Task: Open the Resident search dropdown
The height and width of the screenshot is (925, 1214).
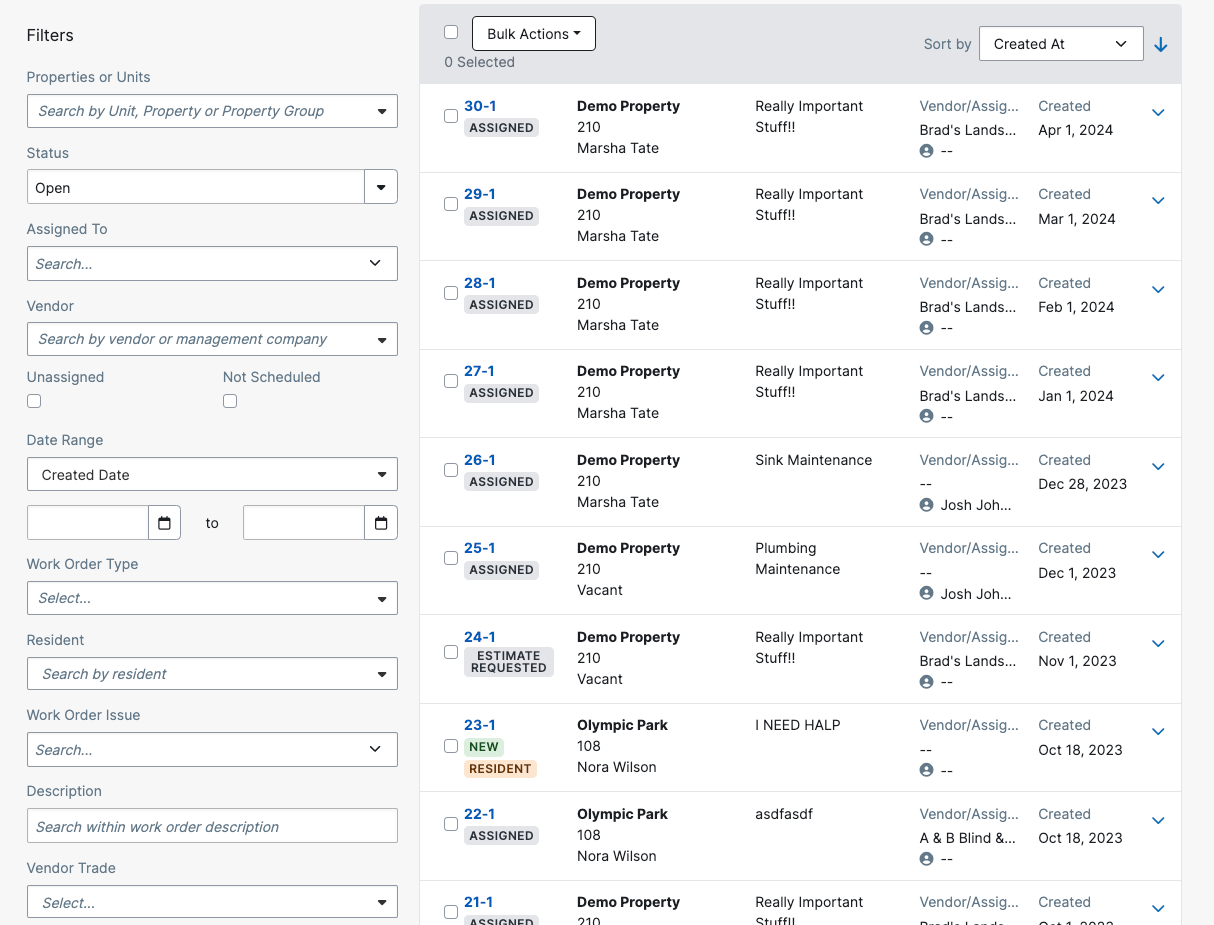Action: point(212,674)
